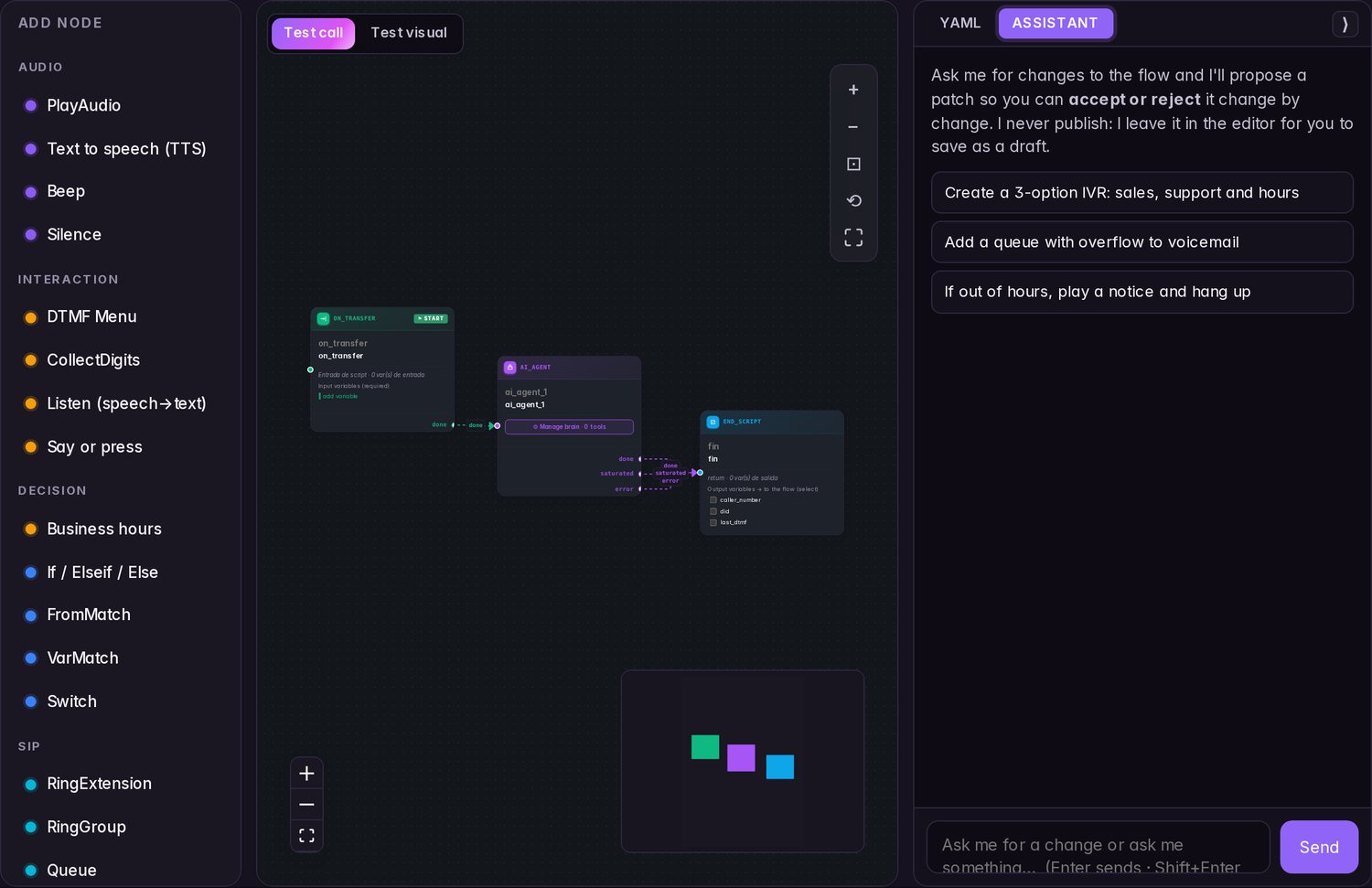The height and width of the screenshot is (888, 1372).
Task: Select the ON_TRANSFER node header icon
Action: [x=323, y=318]
